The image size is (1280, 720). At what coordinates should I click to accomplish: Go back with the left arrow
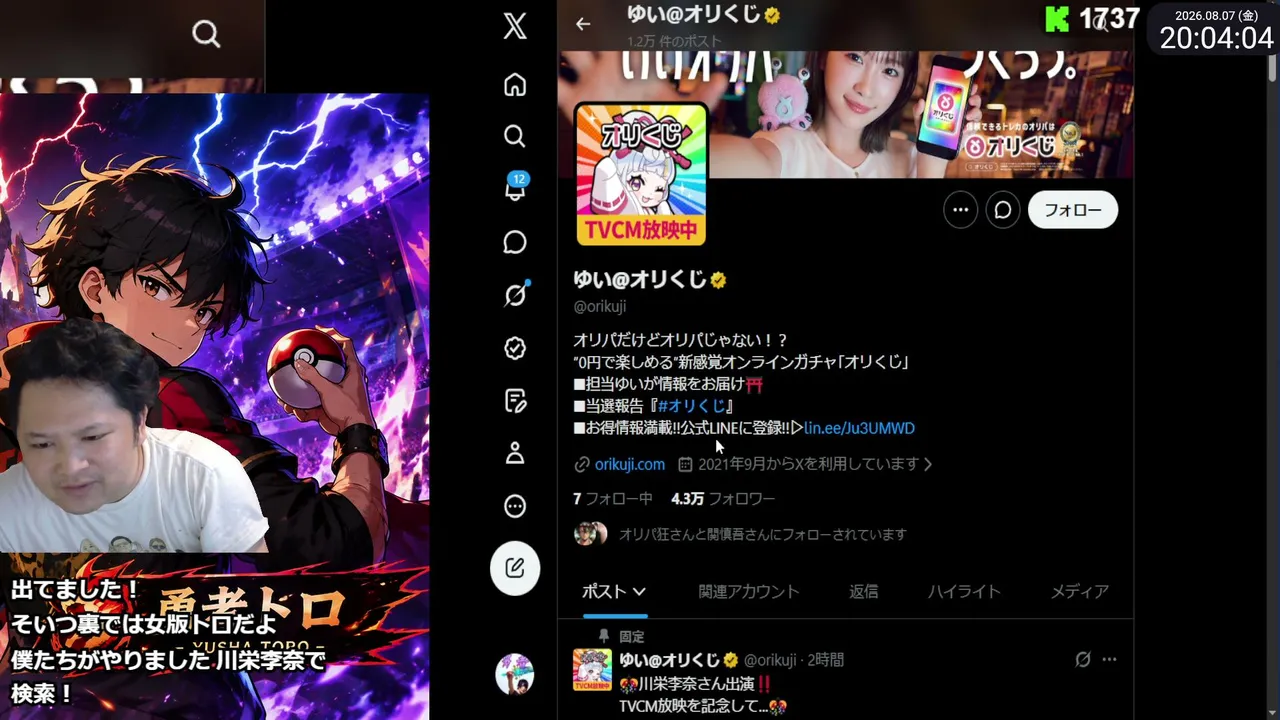pos(583,24)
